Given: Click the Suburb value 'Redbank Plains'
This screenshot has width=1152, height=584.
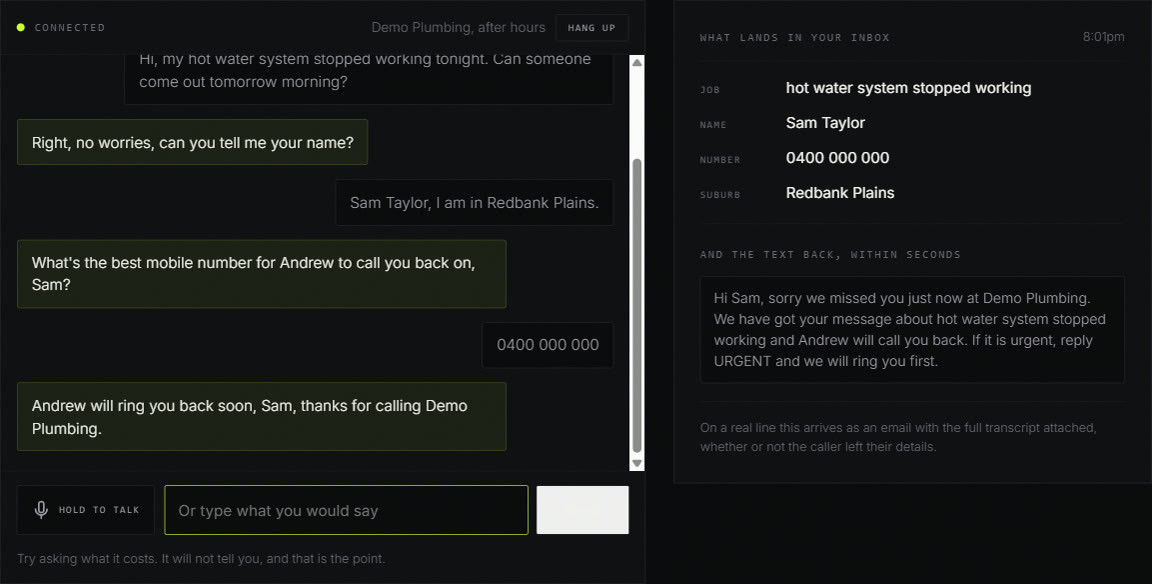Looking at the screenshot, I should click(840, 193).
